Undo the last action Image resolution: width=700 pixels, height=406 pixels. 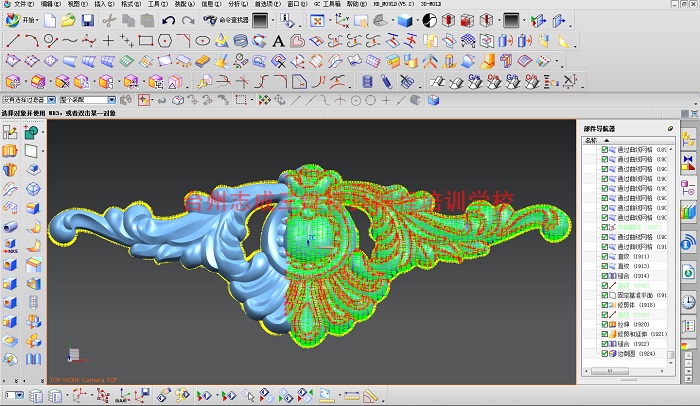168,21
